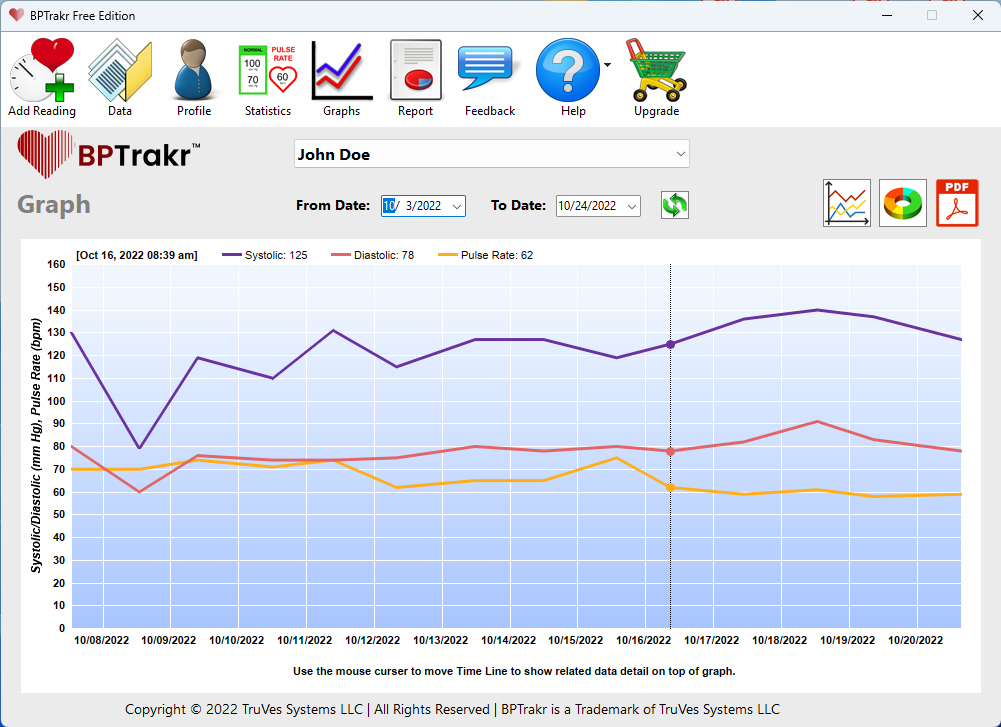Send Feedback about BPTrakr
1001x727 pixels.
click(x=489, y=70)
